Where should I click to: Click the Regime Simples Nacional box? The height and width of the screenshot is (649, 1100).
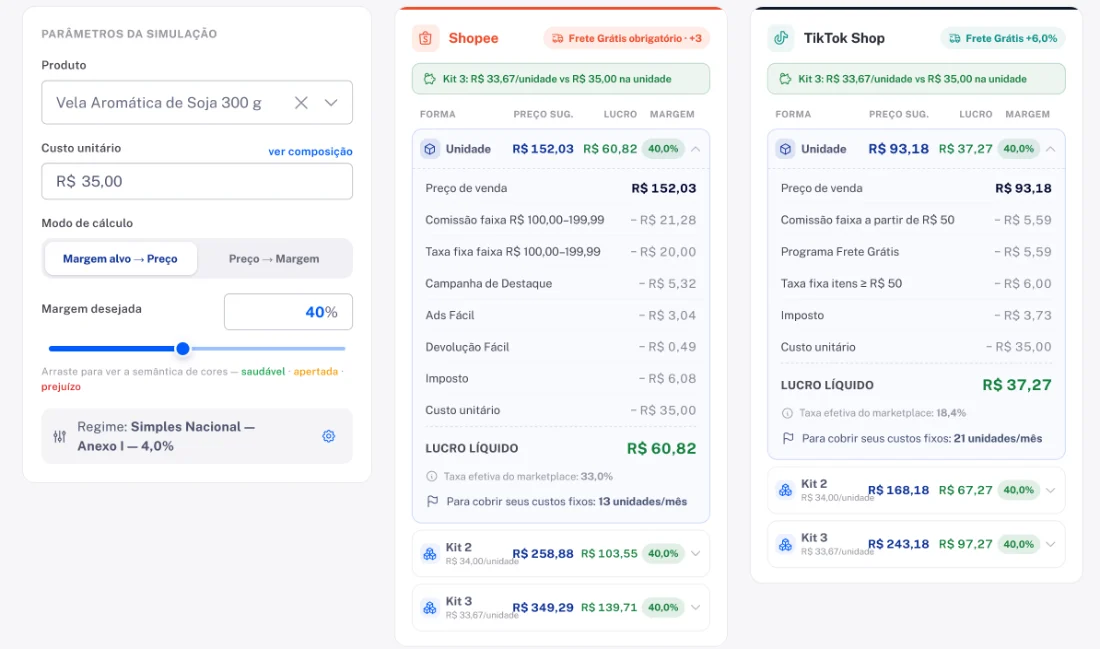click(196, 436)
